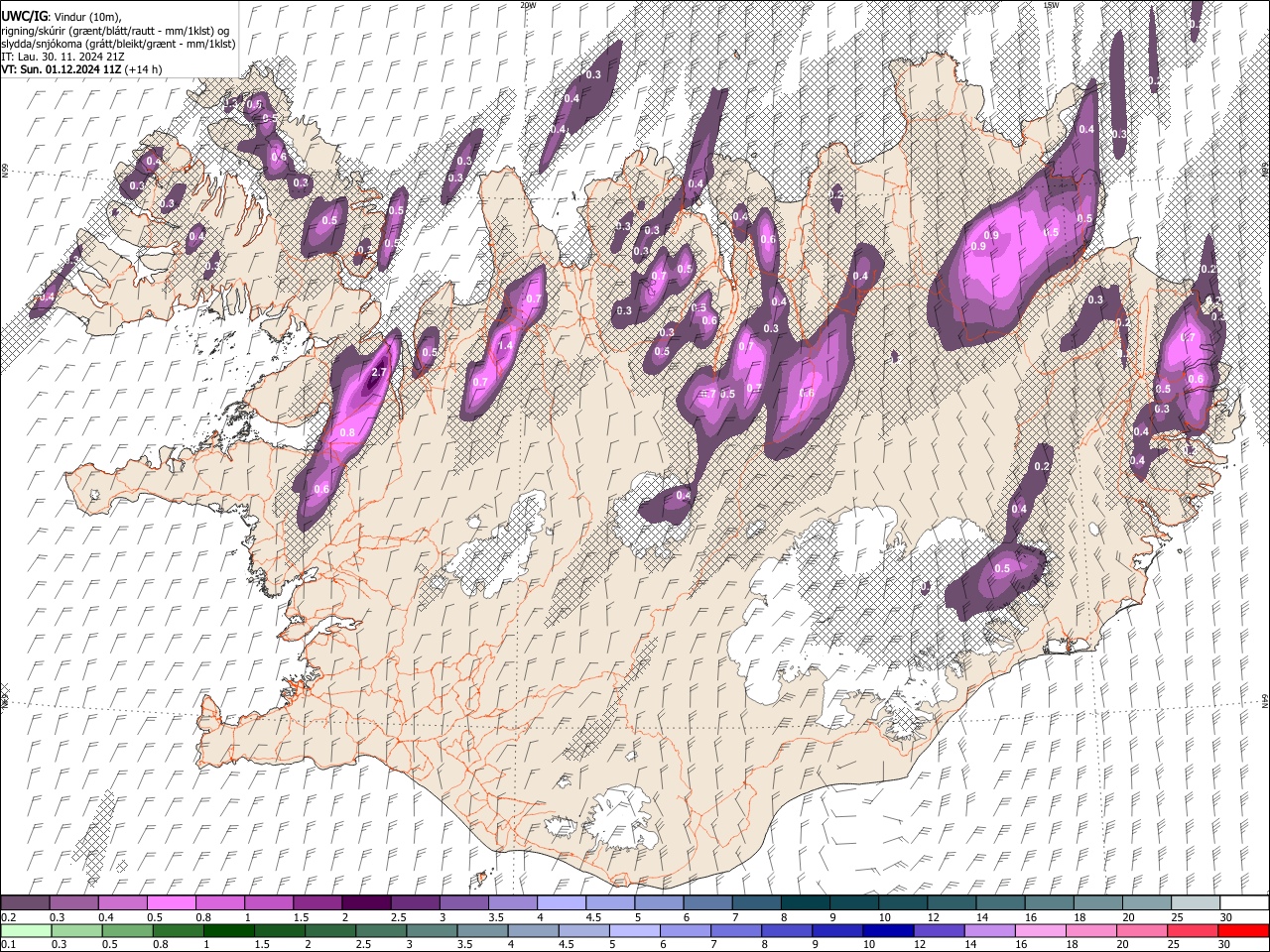This screenshot has width=1270, height=952.
Task: Pick the pink bottom-row swatch between 18 and 20
Action: click(x=1090, y=931)
